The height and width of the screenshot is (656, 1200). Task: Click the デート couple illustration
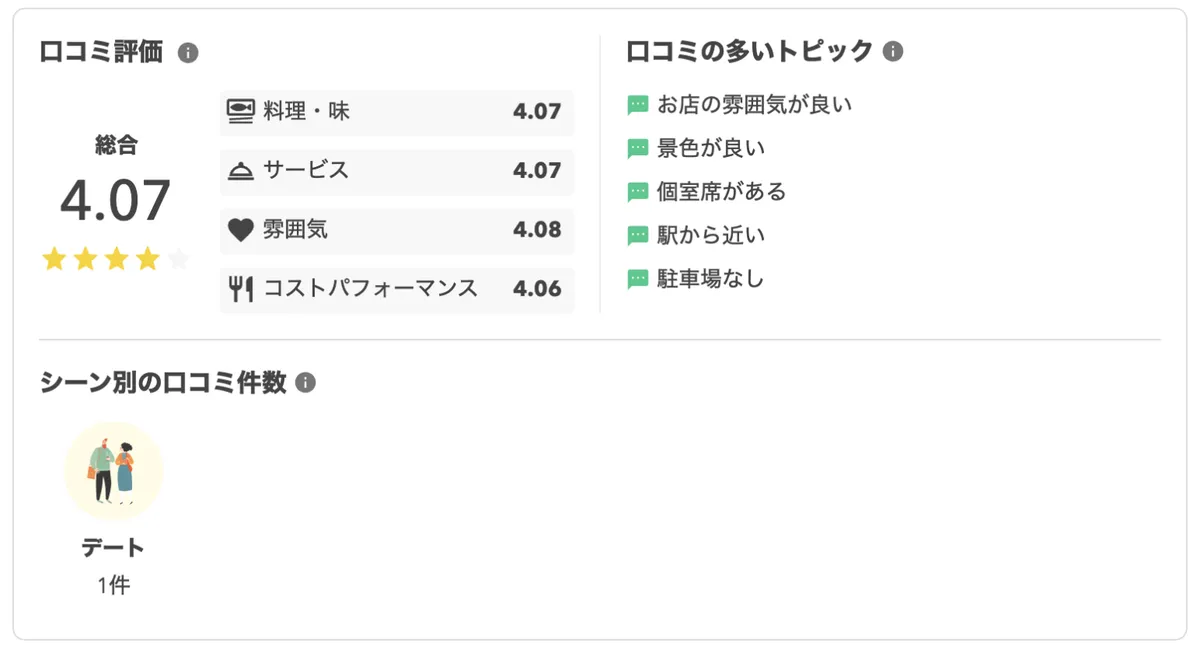[113, 471]
